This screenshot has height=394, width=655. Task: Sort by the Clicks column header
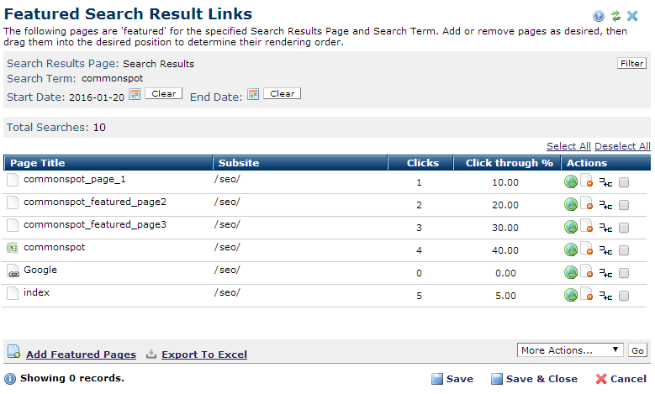[423, 163]
